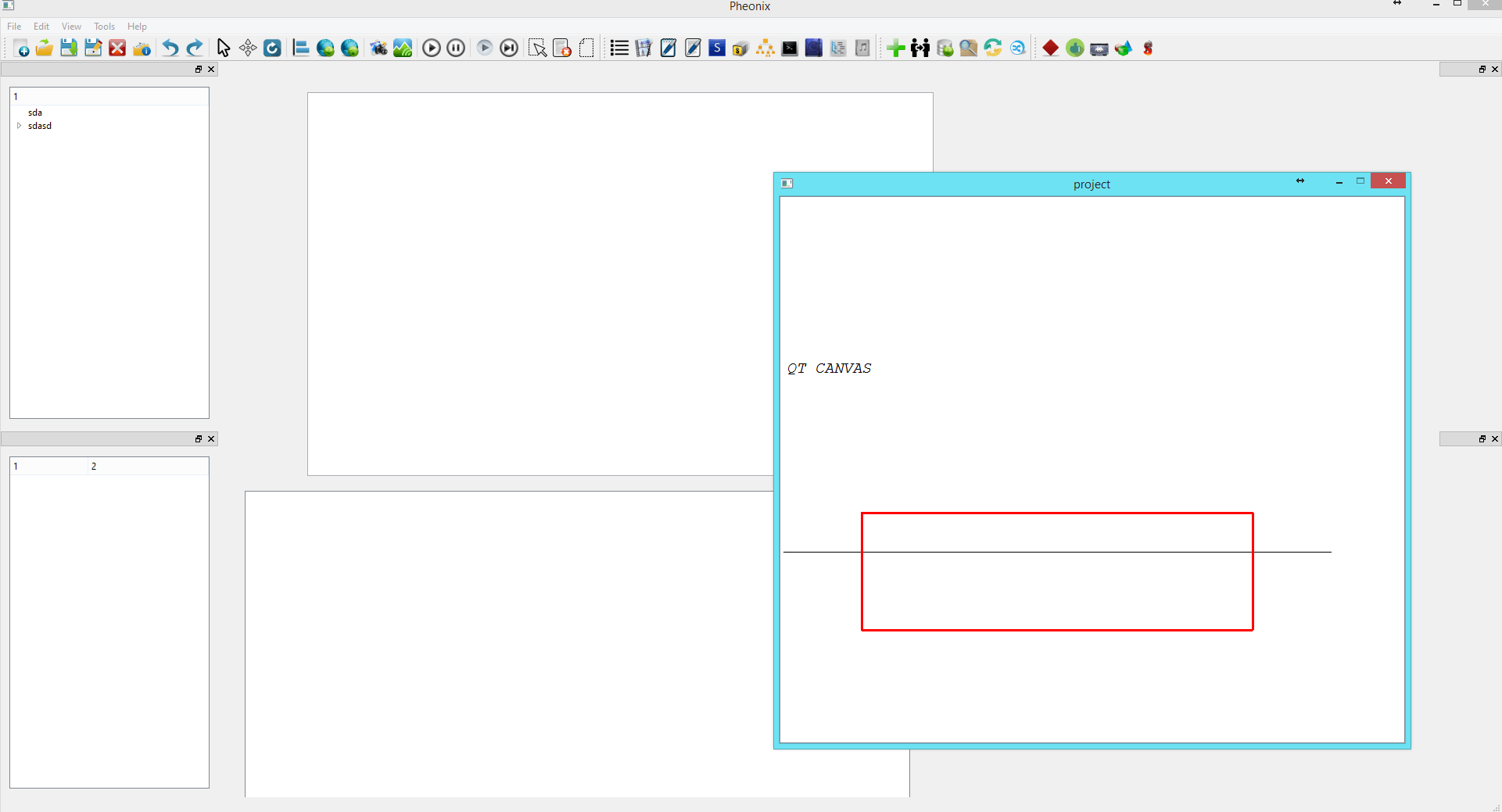Click the green thumbs-up circle icon
The width and height of the screenshot is (1502, 812).
1075,48
